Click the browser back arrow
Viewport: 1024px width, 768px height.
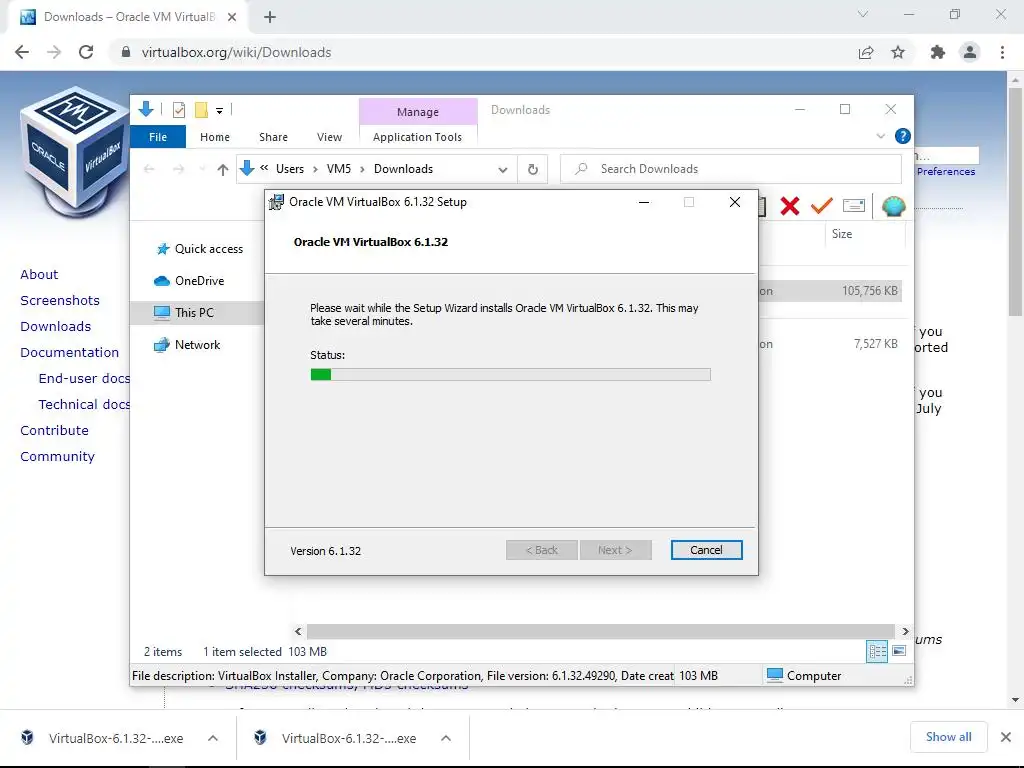pyautogui.click(x=22, y=52)
